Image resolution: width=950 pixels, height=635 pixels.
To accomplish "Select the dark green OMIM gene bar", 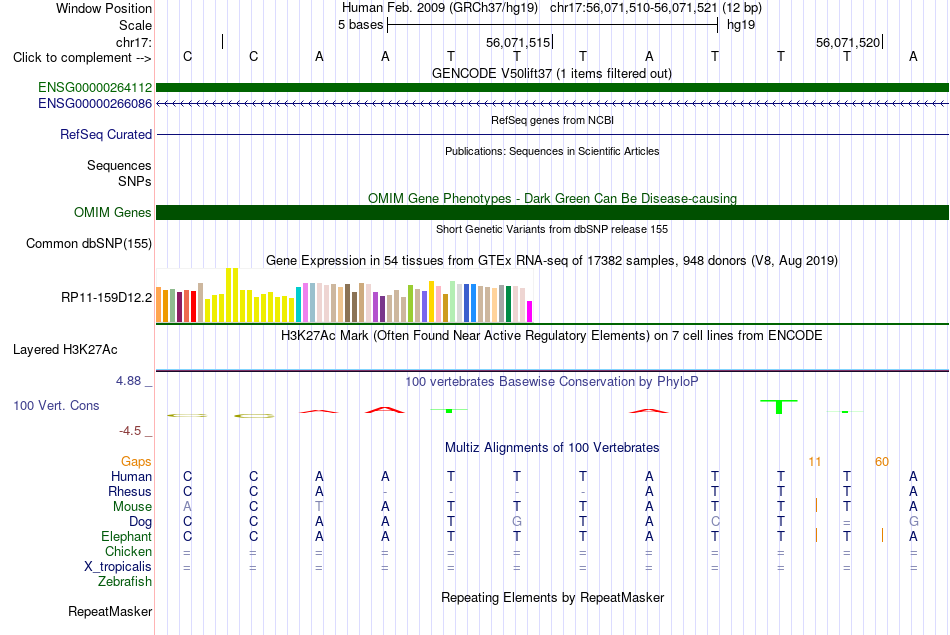I will [x=552, y=213].
